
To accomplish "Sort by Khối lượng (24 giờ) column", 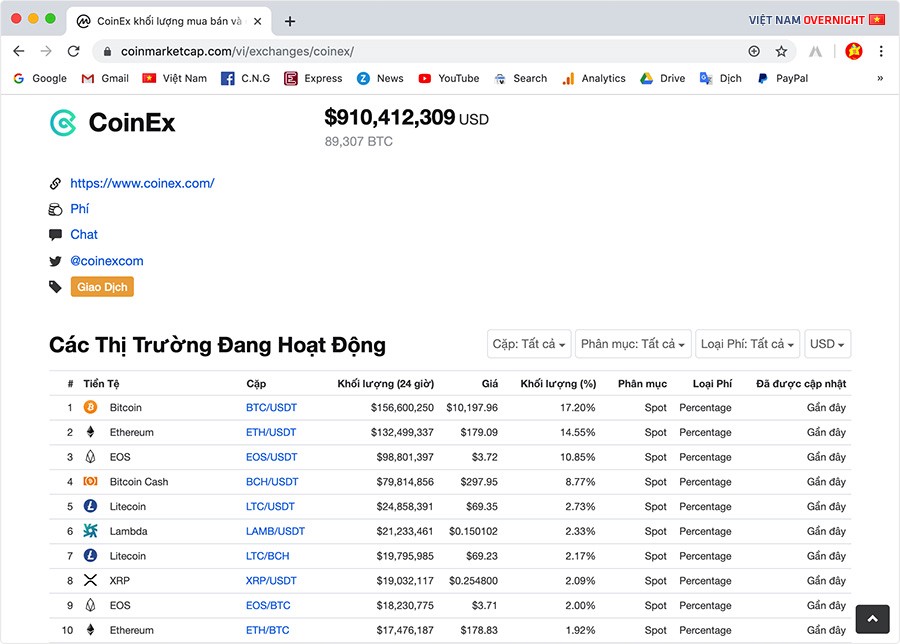I will [386, 383].
